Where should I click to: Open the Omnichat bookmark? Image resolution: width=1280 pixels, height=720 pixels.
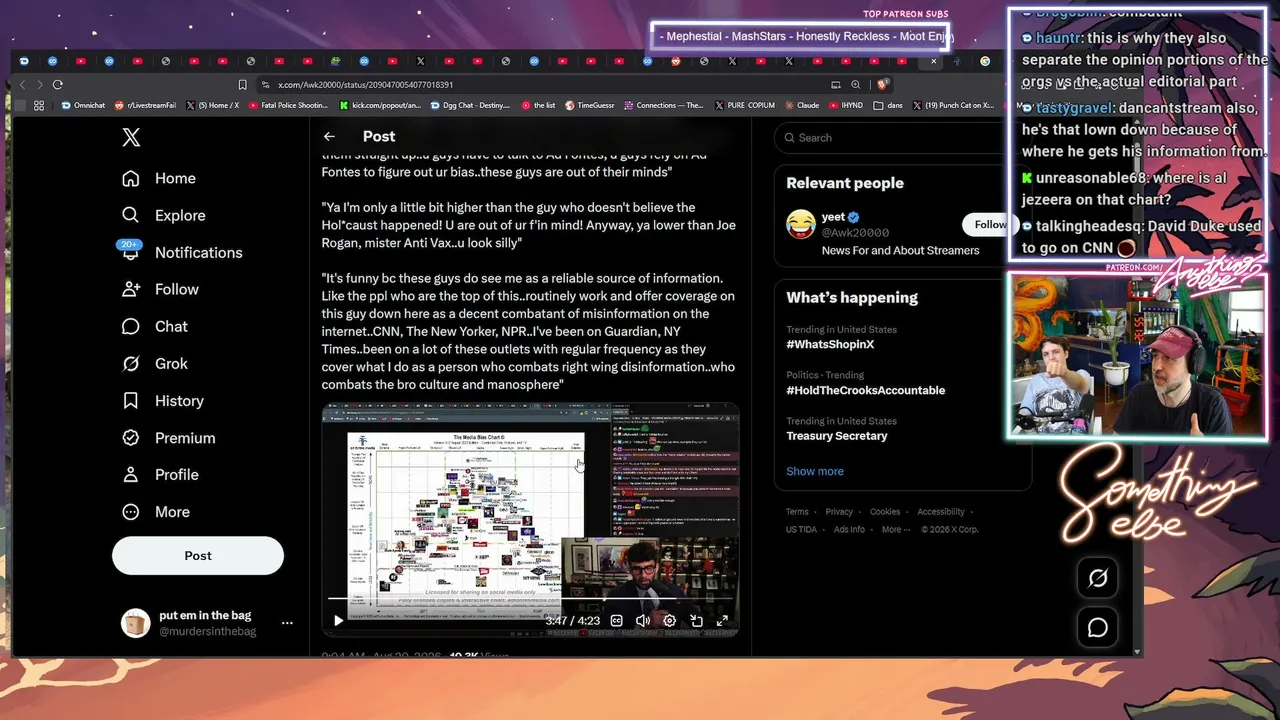click(x=82, y=105)
